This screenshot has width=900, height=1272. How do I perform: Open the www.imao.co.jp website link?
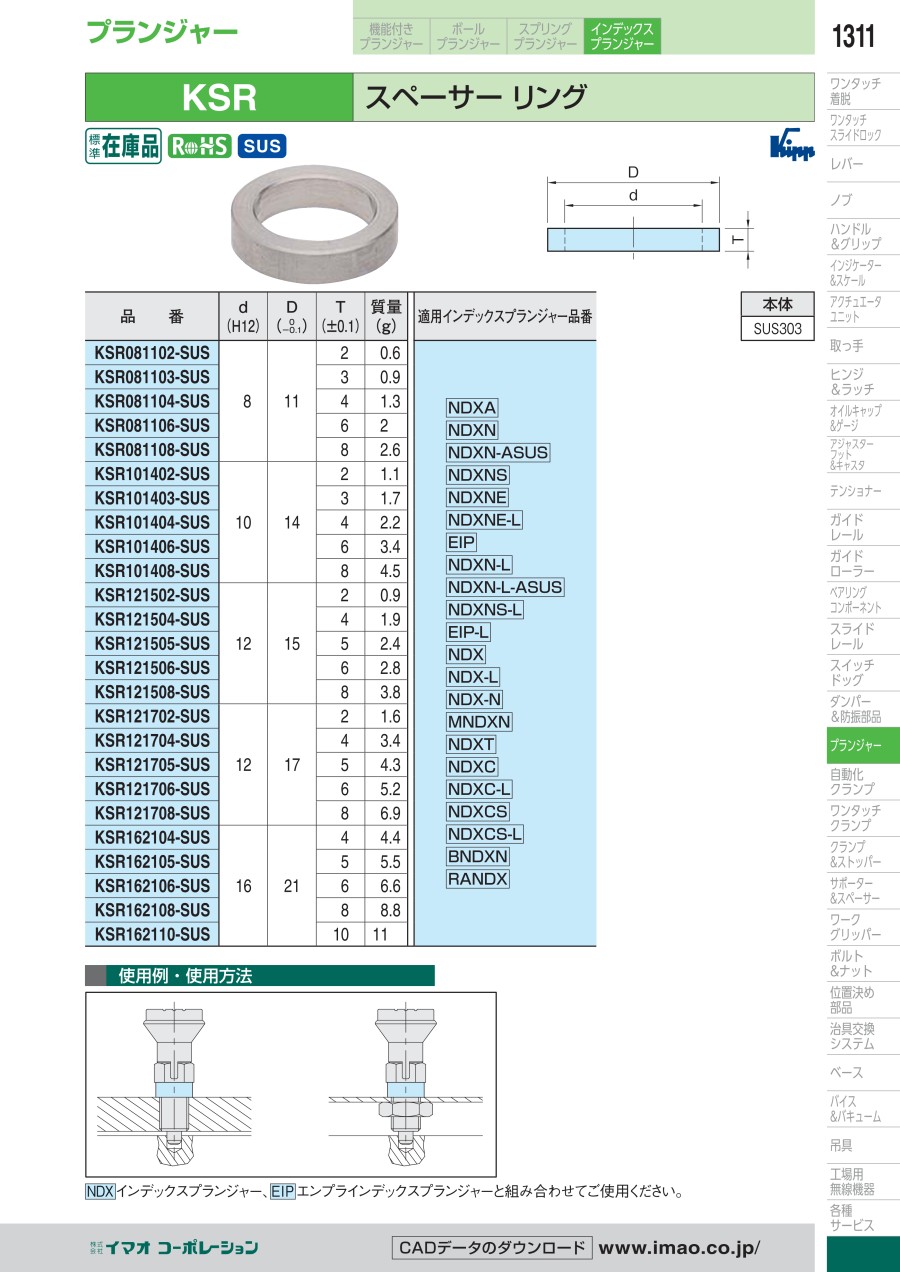(679, 1247)
